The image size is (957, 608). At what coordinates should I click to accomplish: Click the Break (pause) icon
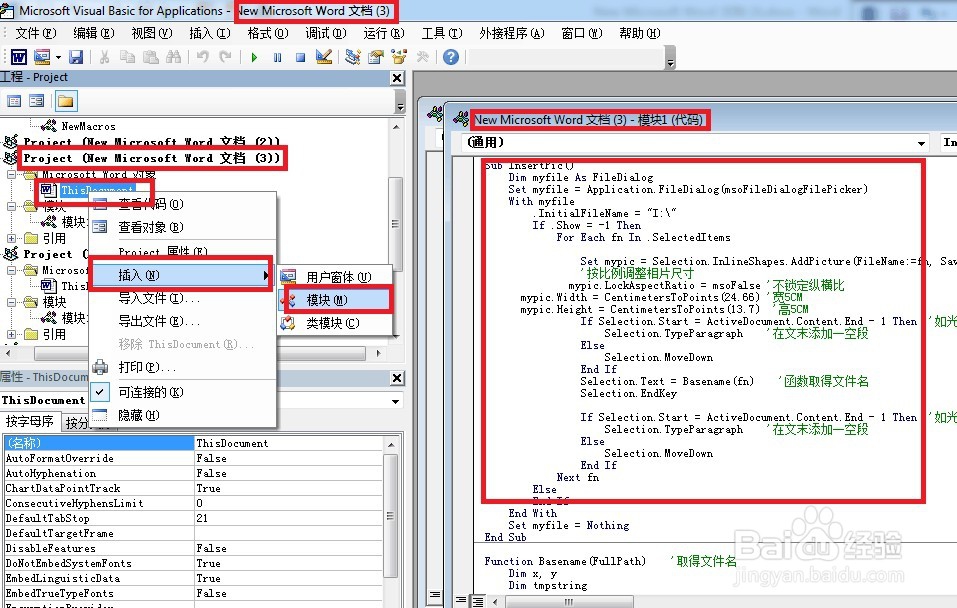pyautogui.click(x=278, y=57)
